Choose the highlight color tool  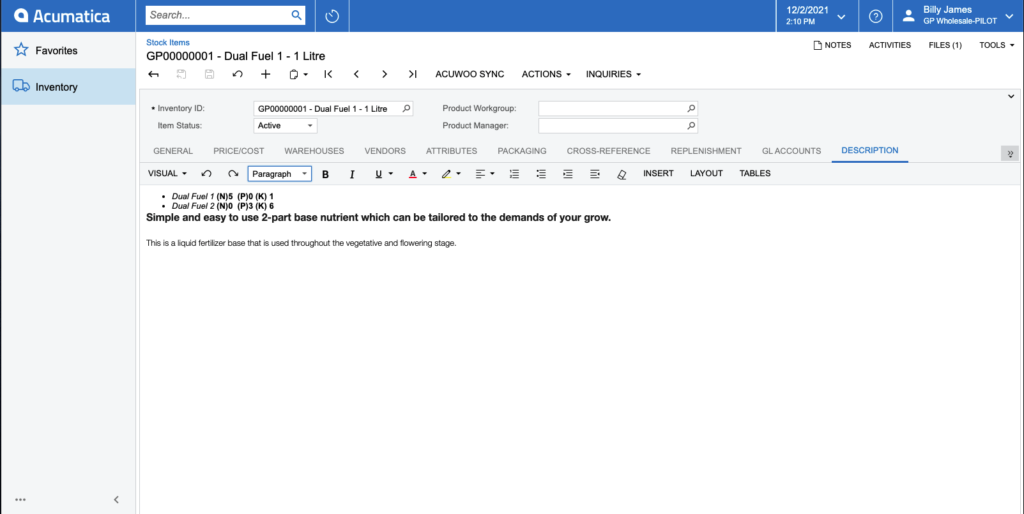(x=447, y=174)
